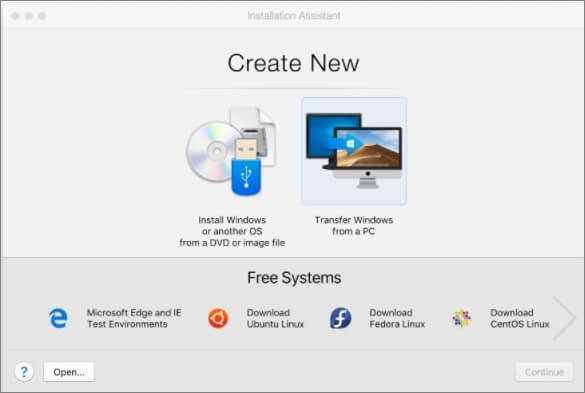This screenshot has height=393, width=585.
Task: Click the Open... button
Action: pyautogui.click(x=69, y=372)
